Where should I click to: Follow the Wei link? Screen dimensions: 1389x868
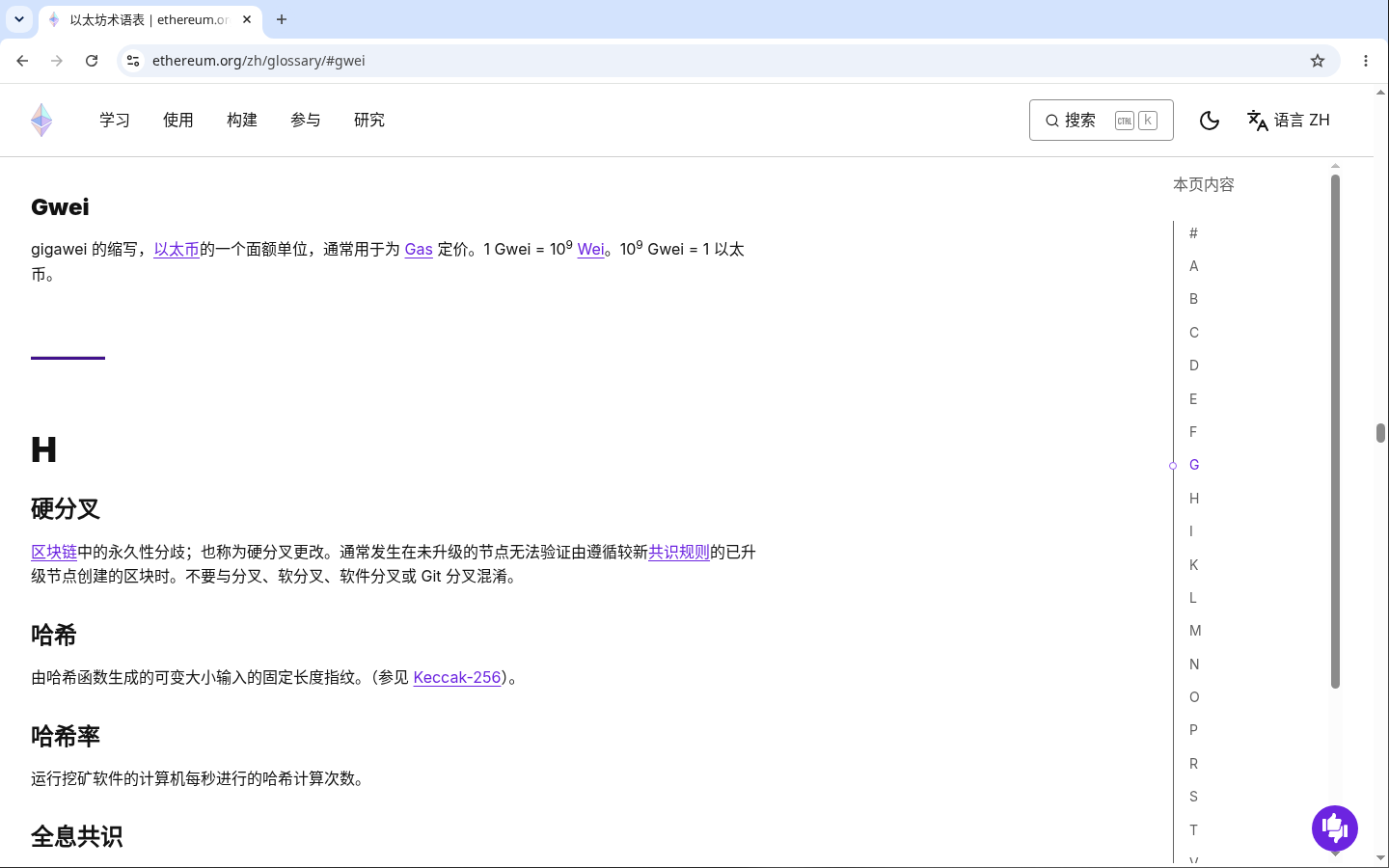point(590,250)
